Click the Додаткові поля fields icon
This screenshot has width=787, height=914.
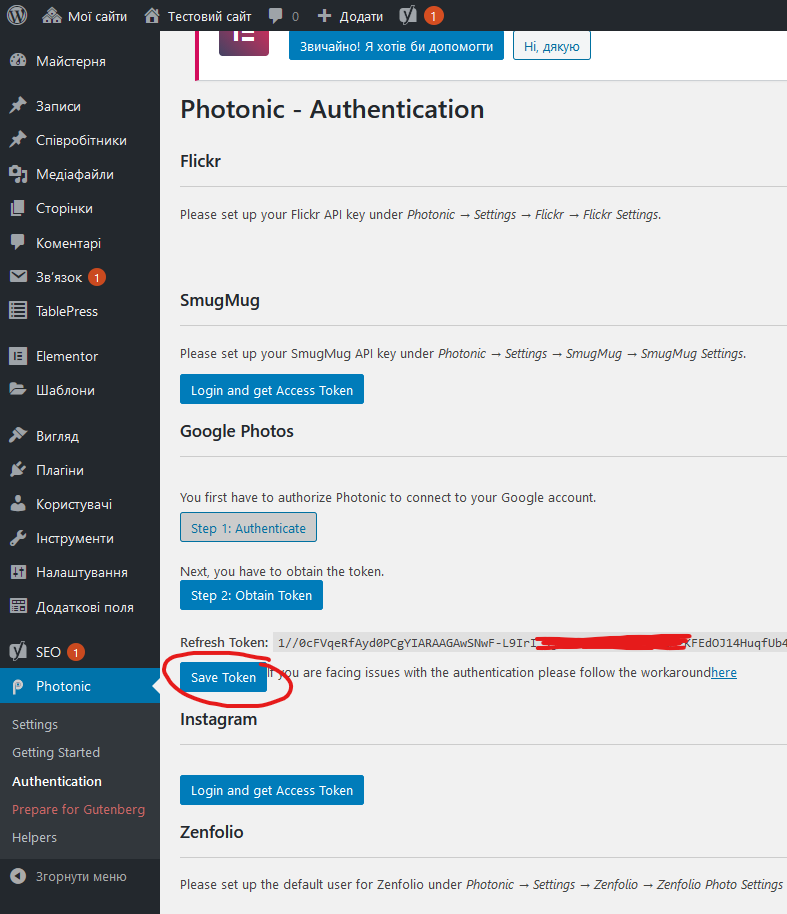(18, 606)
